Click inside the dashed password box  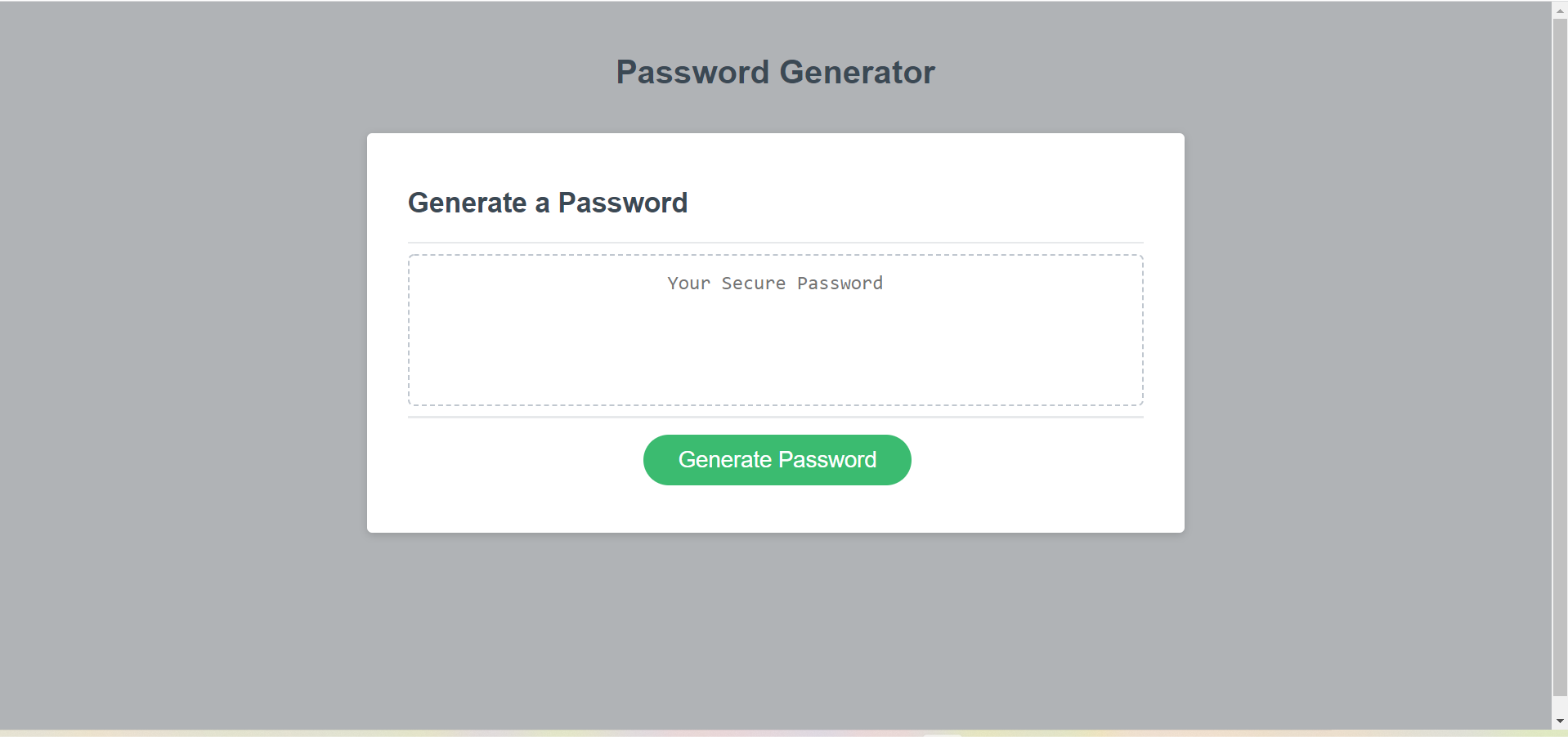click(x=775, y=351)
